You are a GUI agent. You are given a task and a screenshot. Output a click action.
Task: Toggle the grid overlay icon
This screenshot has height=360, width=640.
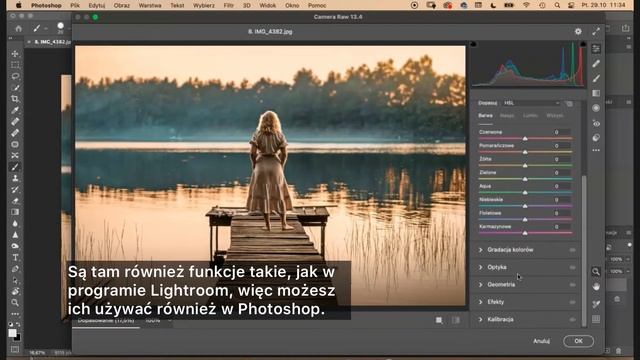(596, 319)
